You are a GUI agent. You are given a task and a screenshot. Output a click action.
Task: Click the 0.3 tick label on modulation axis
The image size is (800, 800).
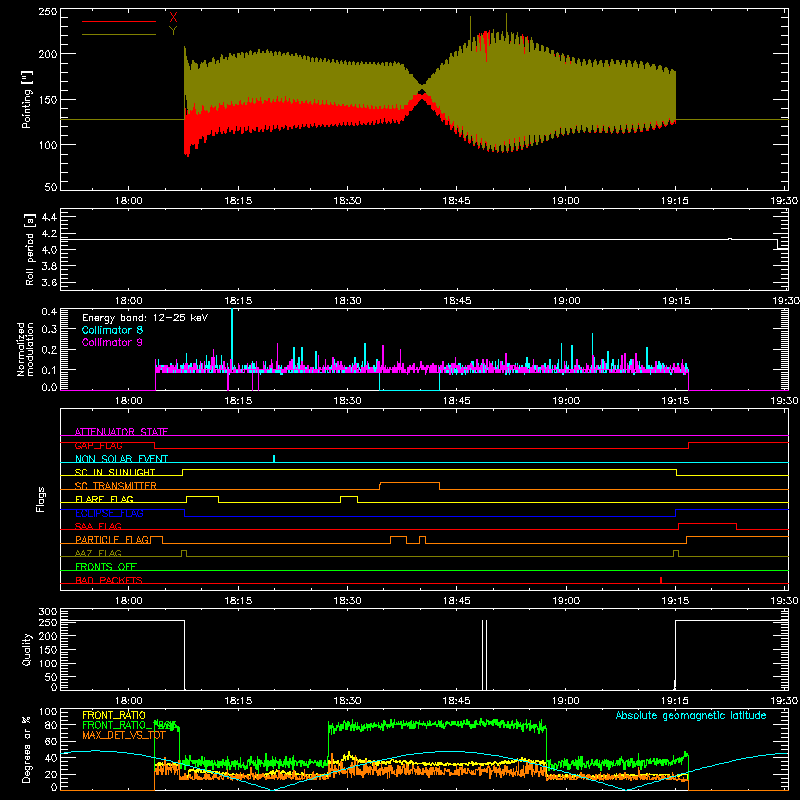49,329
